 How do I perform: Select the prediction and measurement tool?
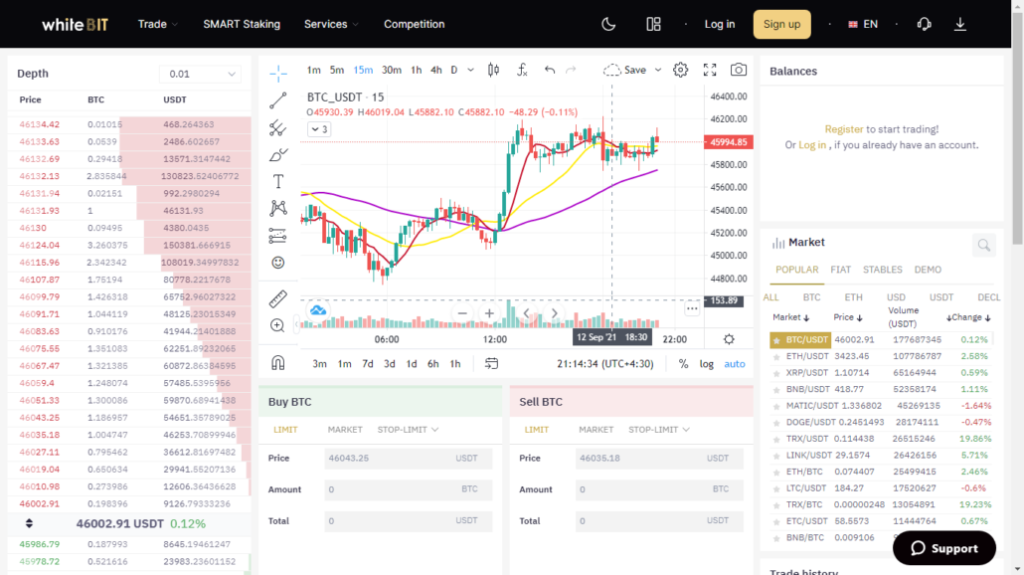click(x=278, y=236)
